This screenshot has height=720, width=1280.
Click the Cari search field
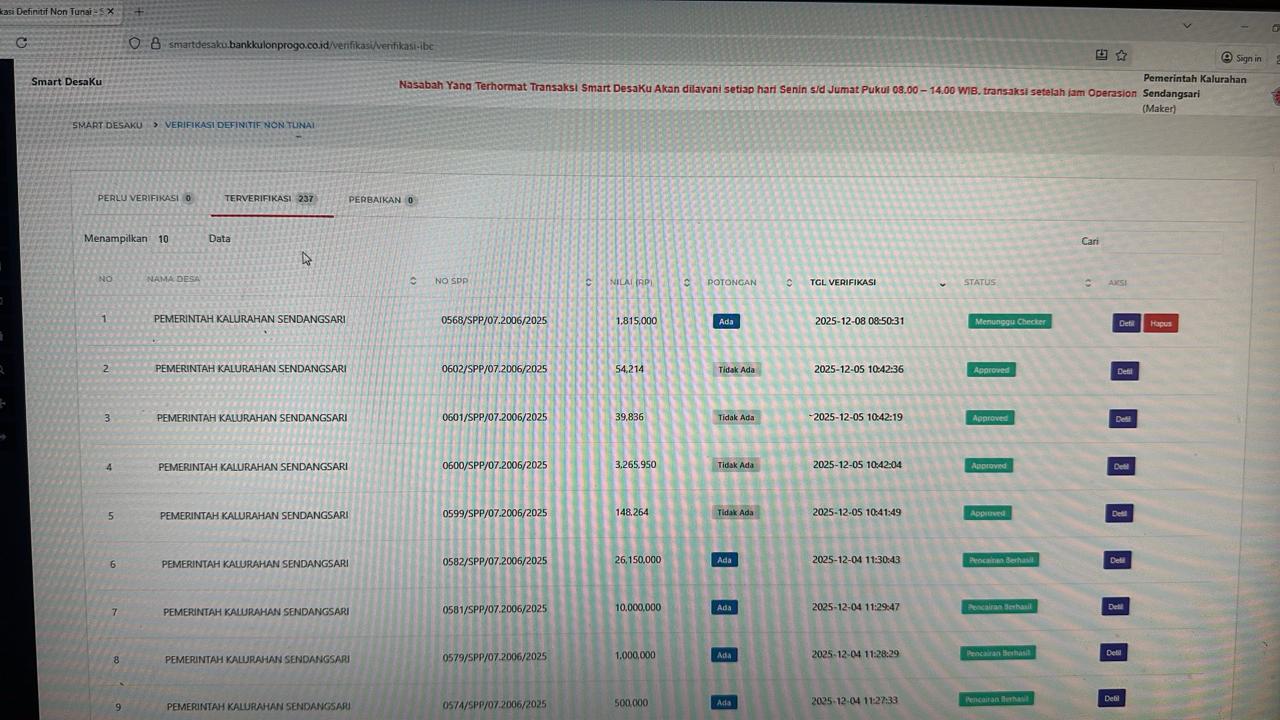(x=1160, y=241)
